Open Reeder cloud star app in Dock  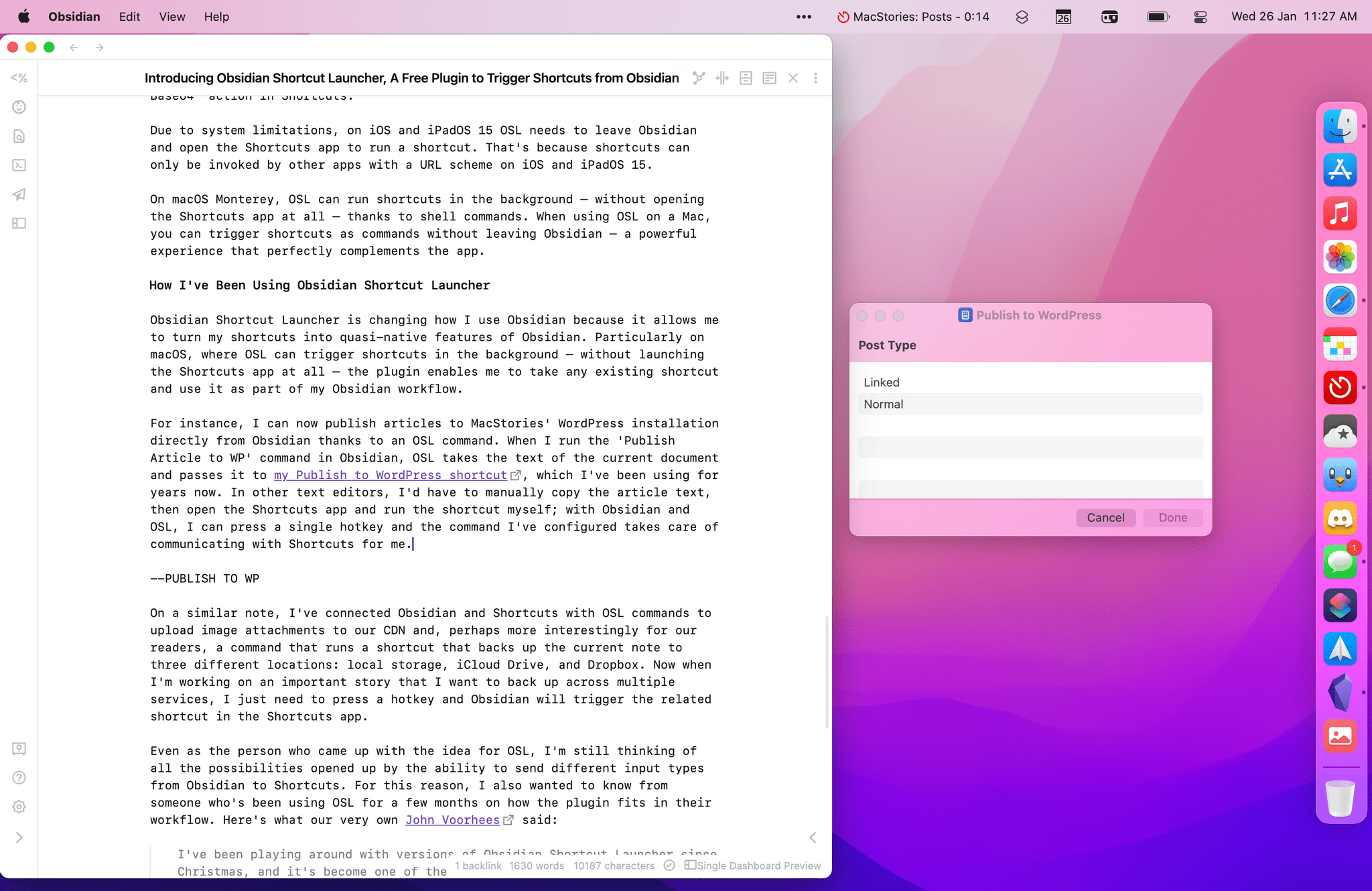(x=1340, y=431)
